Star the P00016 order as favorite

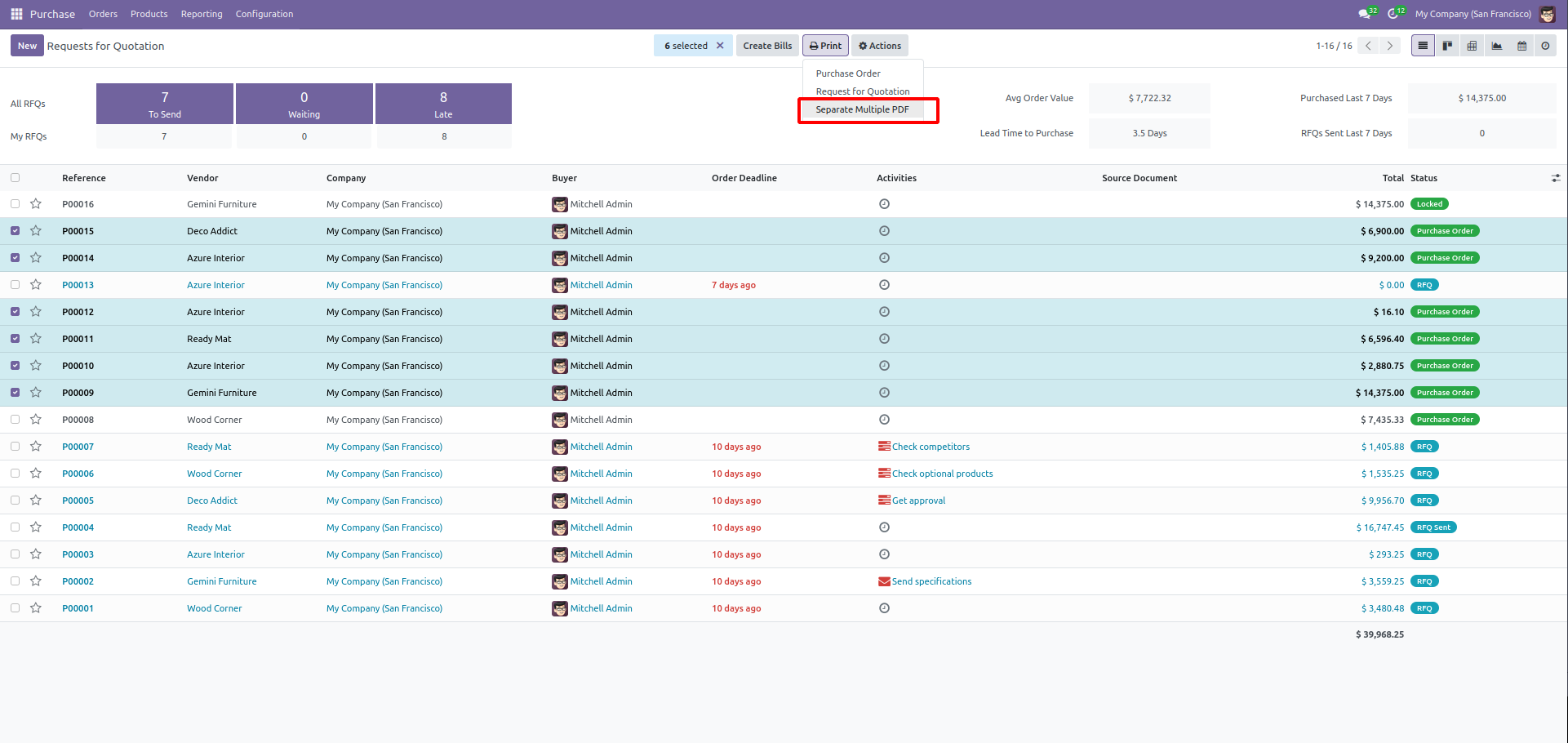[x=36, y=204]
